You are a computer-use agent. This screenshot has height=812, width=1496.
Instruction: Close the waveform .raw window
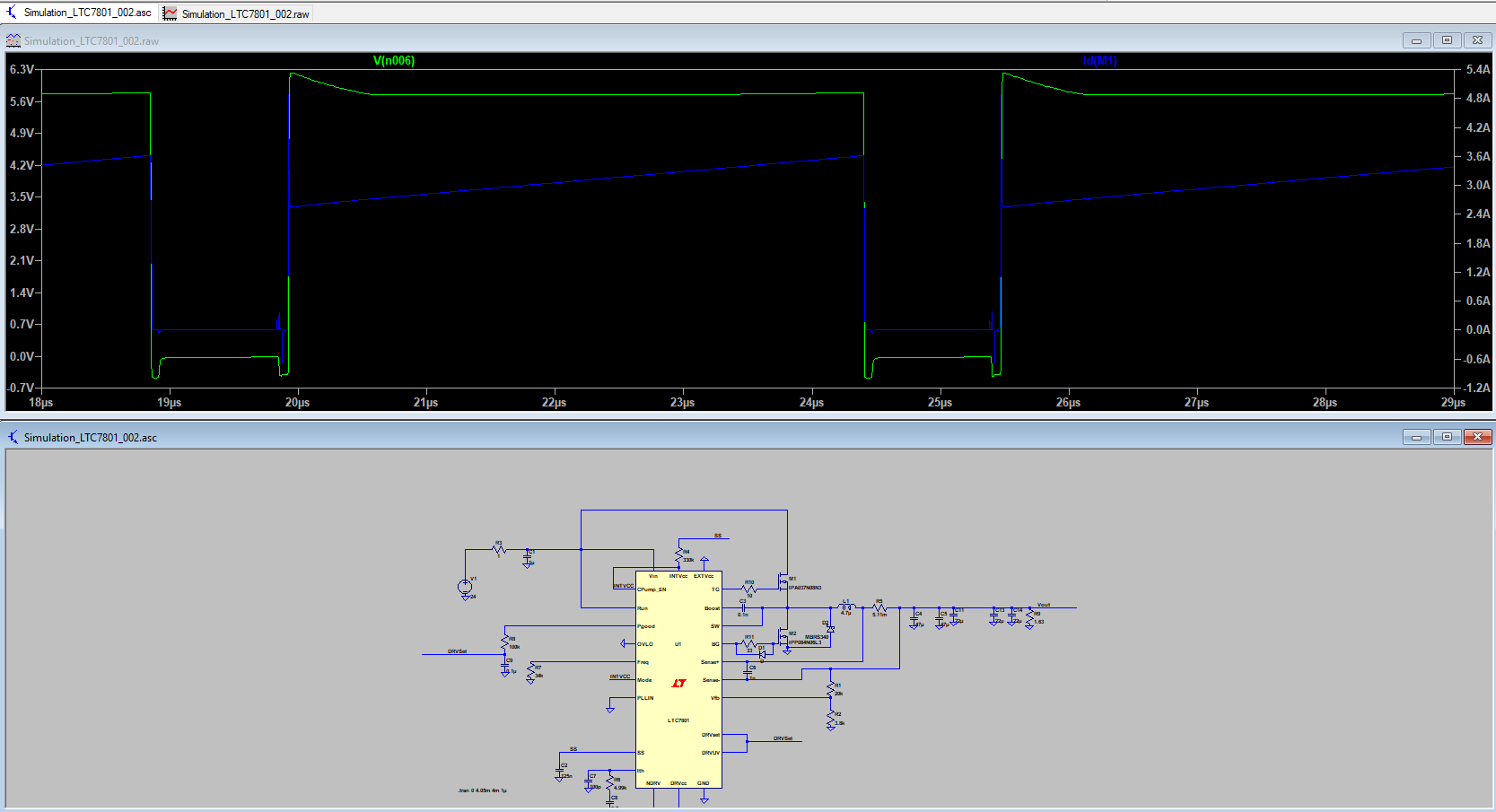pos(1477,40)
